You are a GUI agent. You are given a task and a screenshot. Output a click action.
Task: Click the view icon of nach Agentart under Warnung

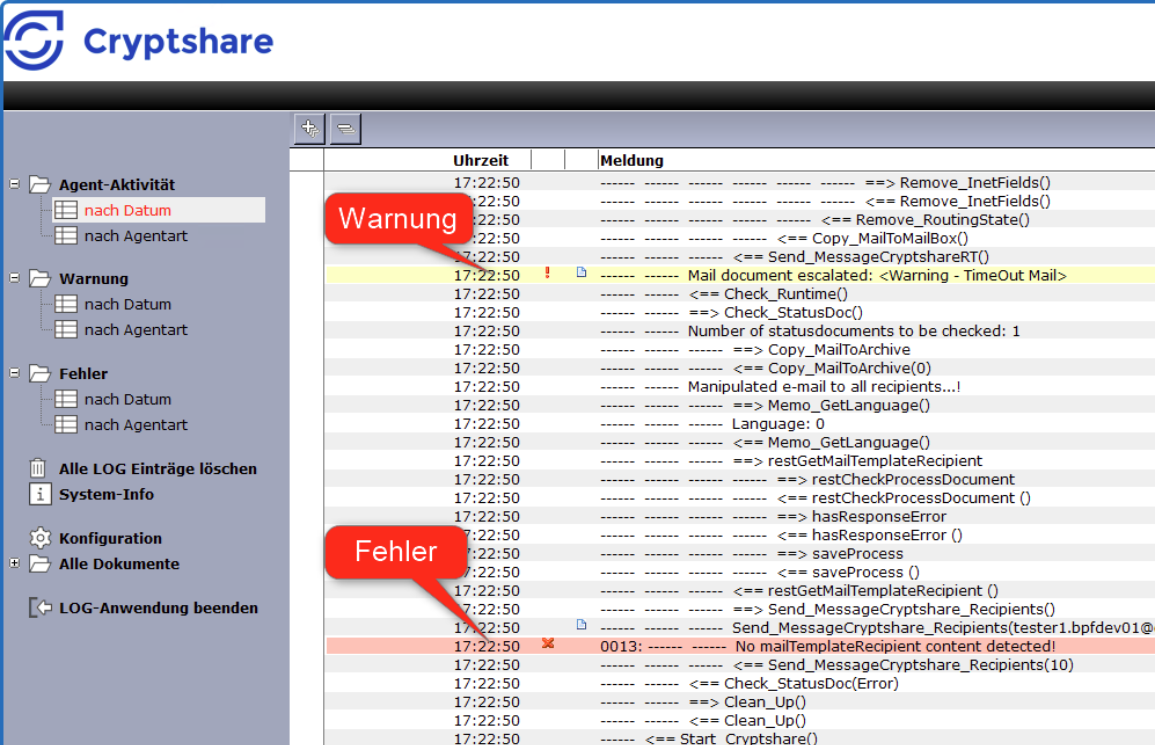point(66,329)
